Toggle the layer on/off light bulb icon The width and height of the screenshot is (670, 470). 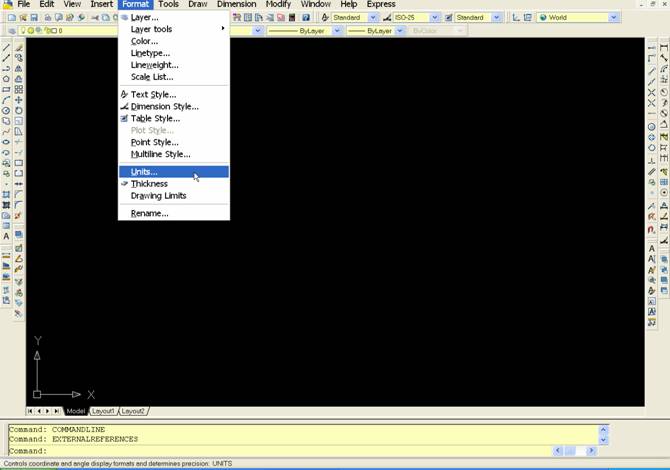(24, 31)
